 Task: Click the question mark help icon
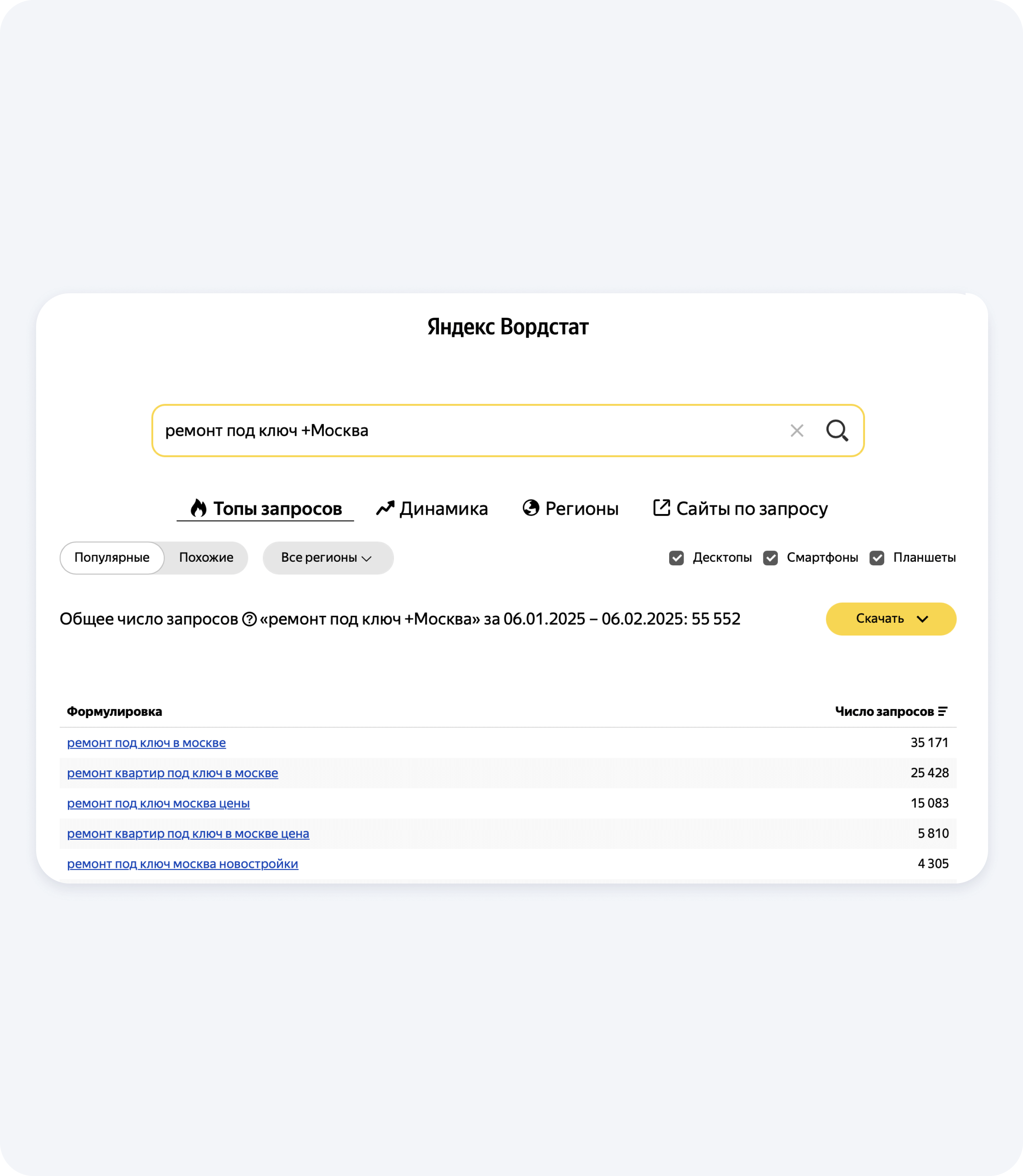[250, 619]
